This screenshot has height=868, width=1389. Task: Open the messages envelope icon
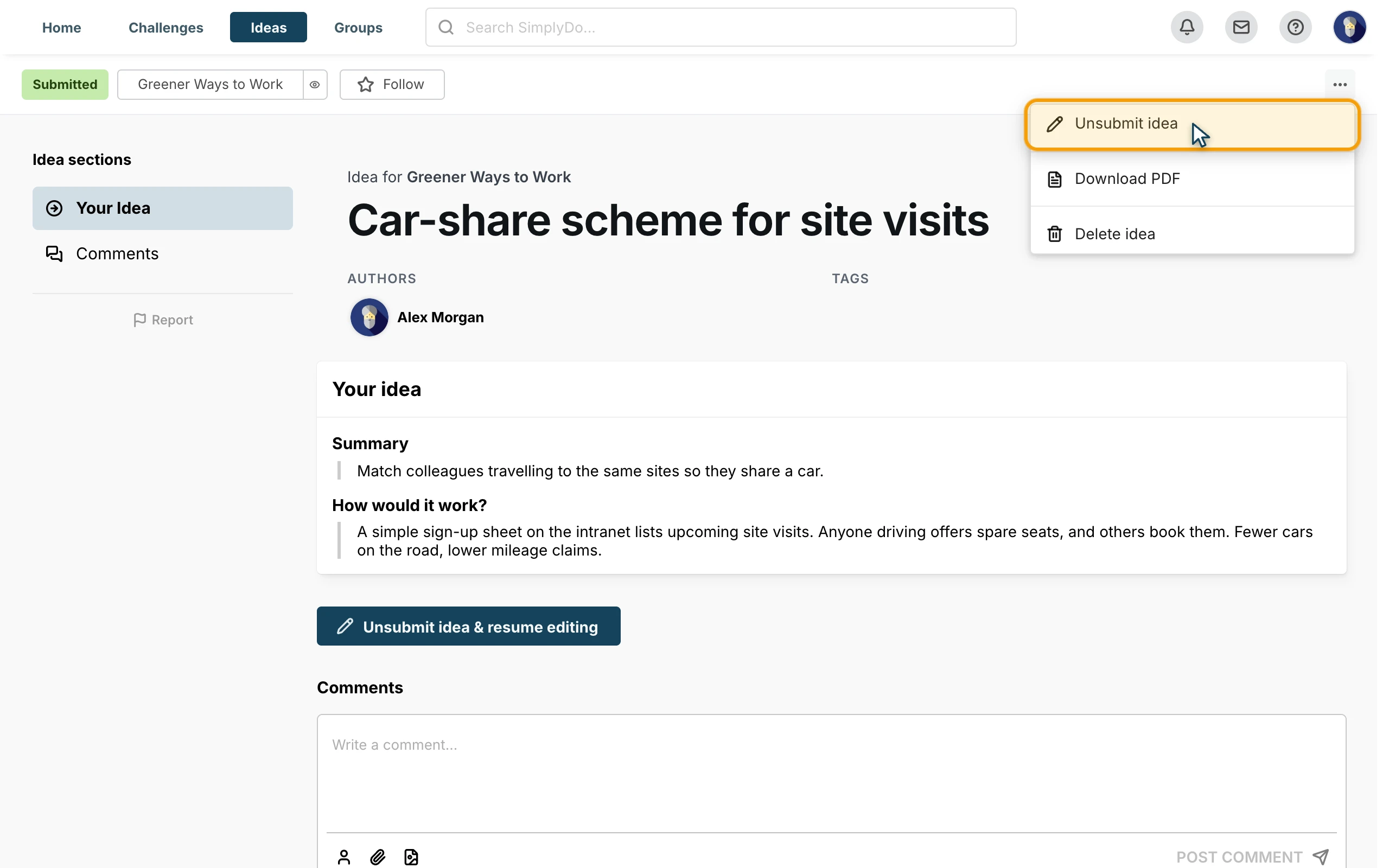click(1241, 27)
